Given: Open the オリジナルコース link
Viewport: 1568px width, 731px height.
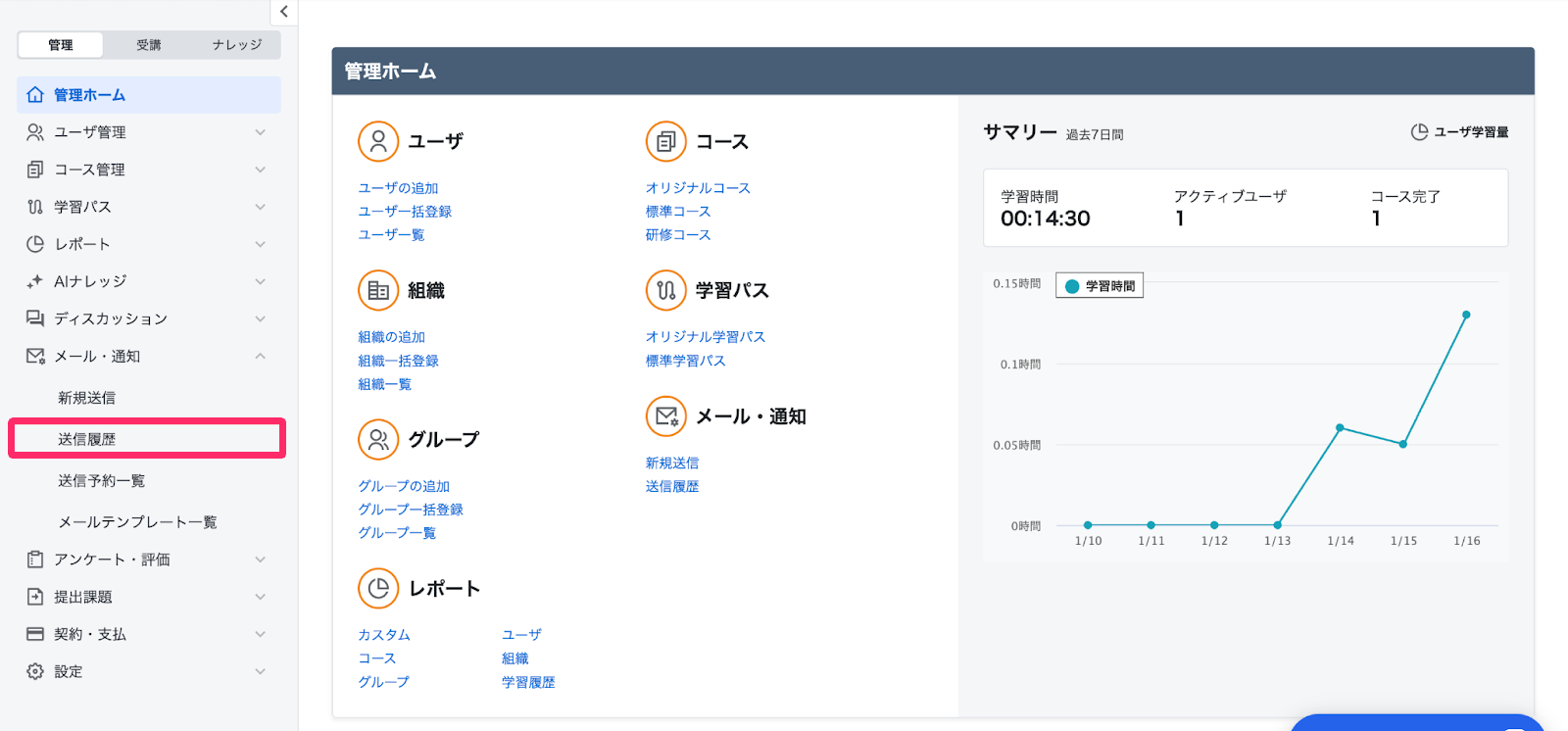Looking at the screenshot, I should [698, 188].
